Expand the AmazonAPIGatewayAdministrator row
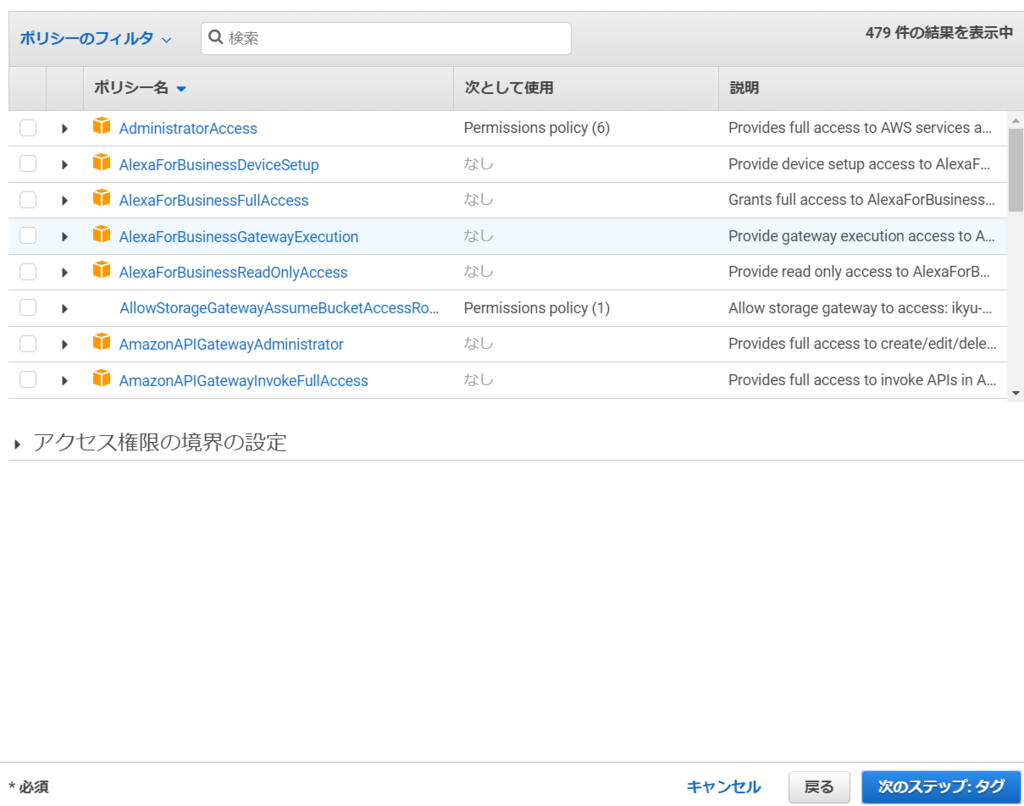The width and height of the screenshot is (1024, 806). pos(65,344)
